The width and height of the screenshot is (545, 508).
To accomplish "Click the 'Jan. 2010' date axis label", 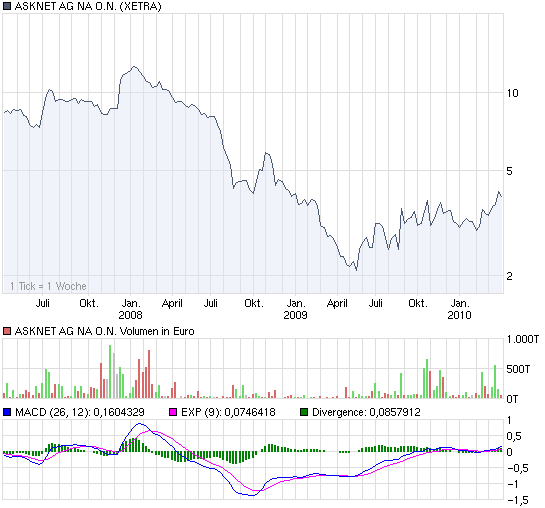I will pos(459,309).
